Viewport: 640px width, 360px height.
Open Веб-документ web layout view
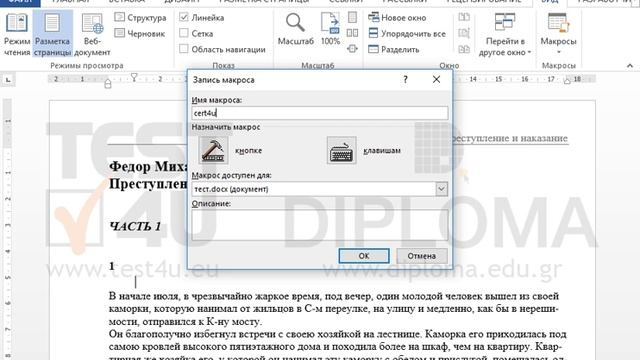coord(92,34)
